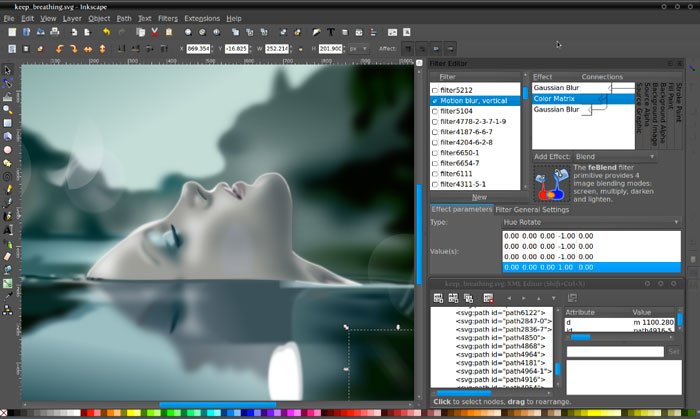Toggle the width/height lock icon

click(x=300, y=49)
